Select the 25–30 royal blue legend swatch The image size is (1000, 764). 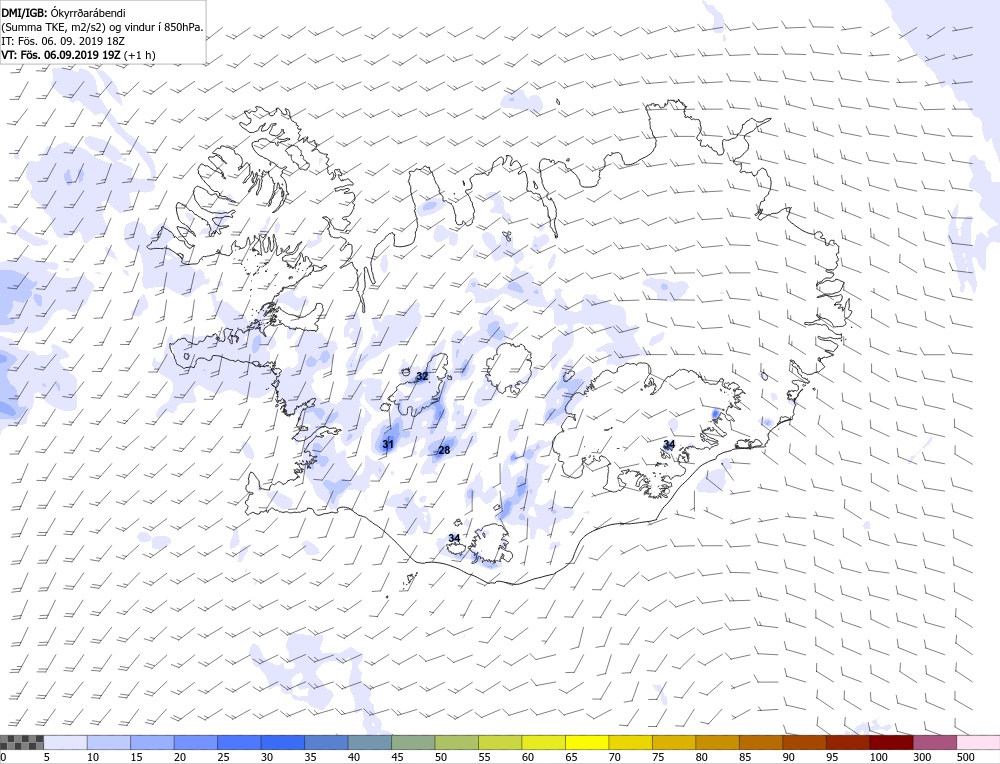tap(239, 742)
